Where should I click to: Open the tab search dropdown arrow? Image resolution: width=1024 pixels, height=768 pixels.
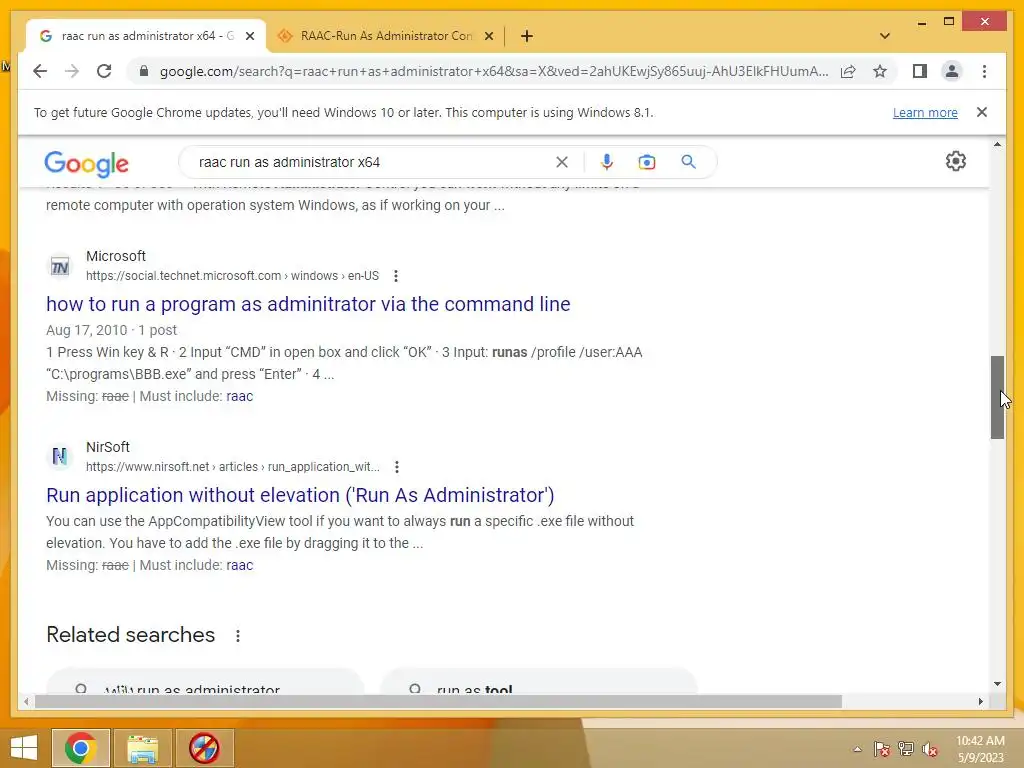tap(885, 36)
